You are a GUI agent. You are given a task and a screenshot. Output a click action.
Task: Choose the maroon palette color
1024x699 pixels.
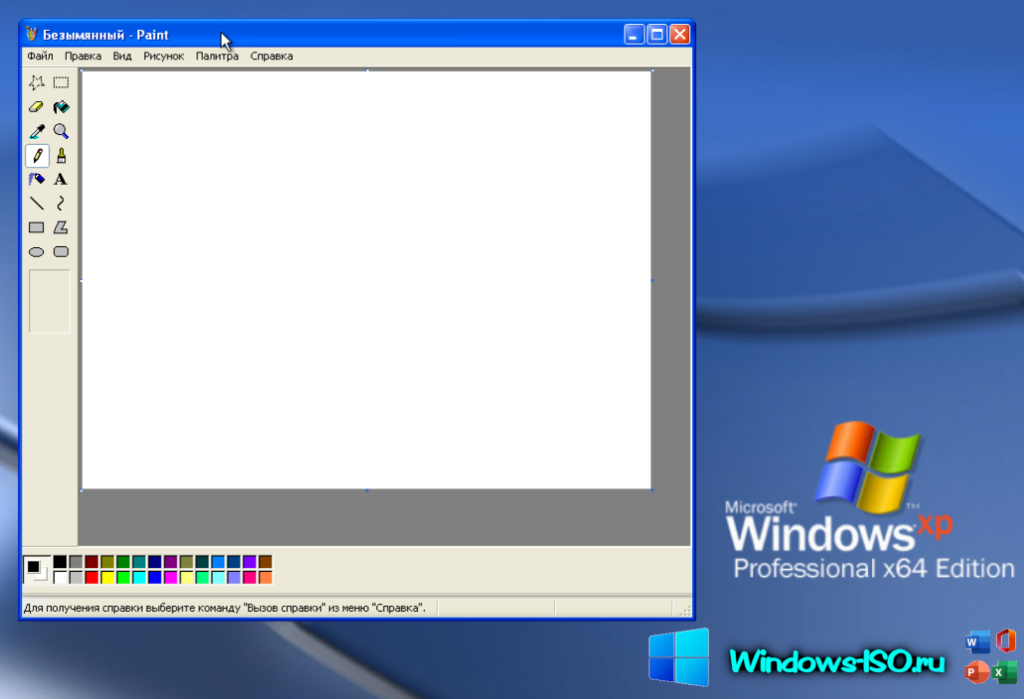click(91, 562)
